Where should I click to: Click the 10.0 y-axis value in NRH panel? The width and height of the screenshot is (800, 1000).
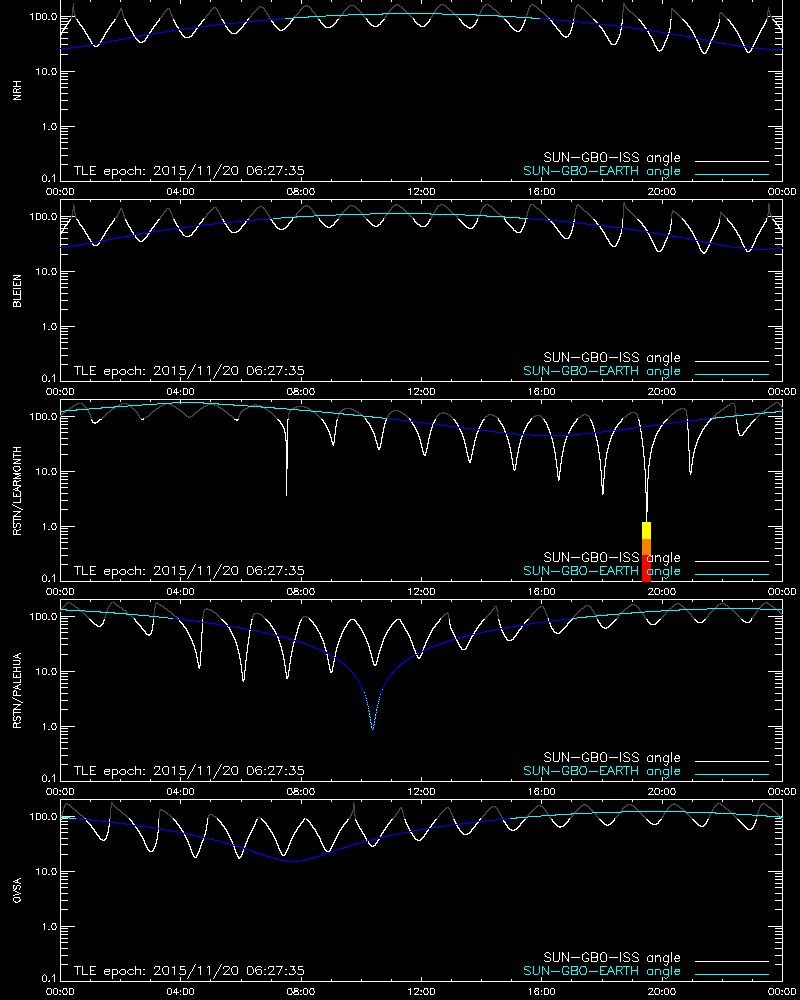tap(46, 71)
